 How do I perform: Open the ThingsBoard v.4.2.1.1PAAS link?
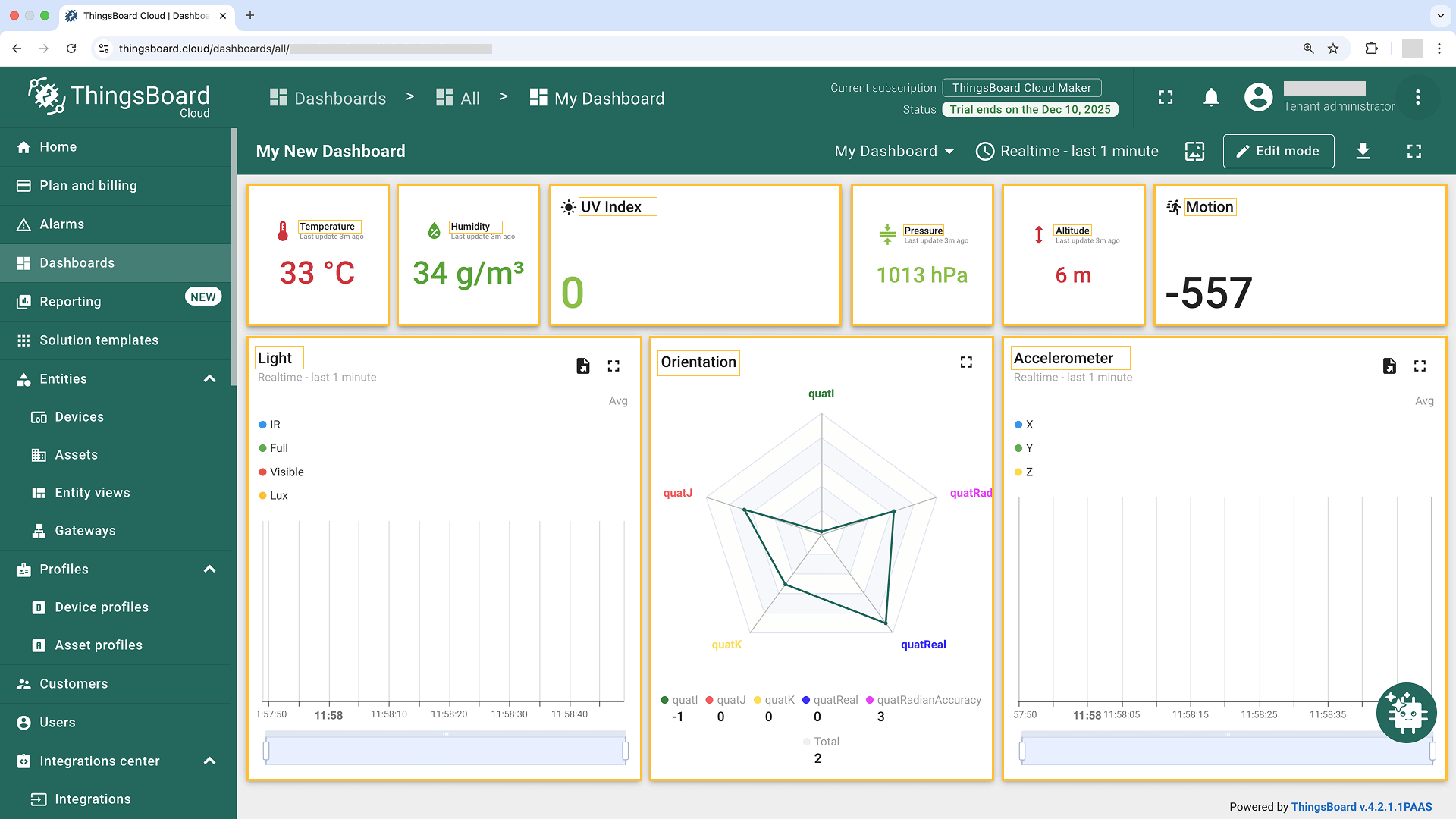click(1361, 807)
